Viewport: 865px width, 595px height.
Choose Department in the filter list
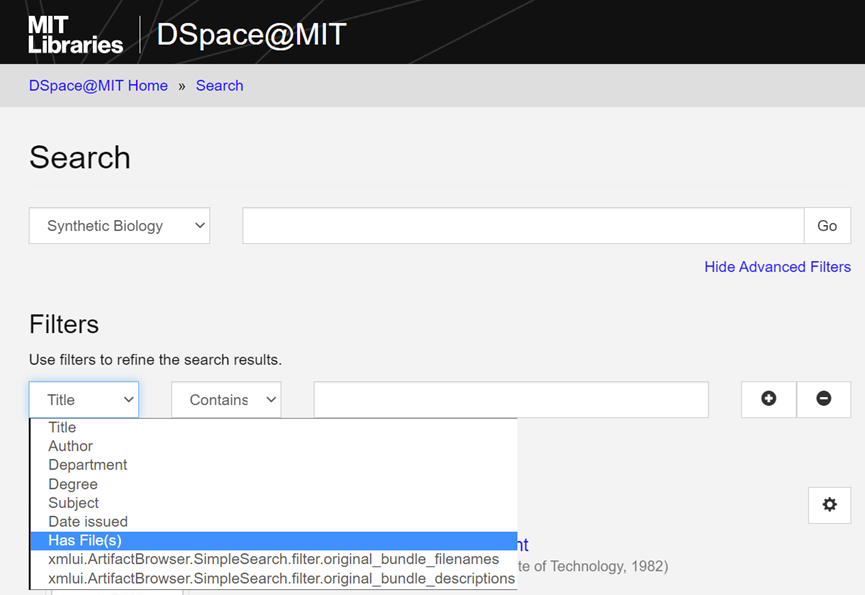tap(274, 465)
